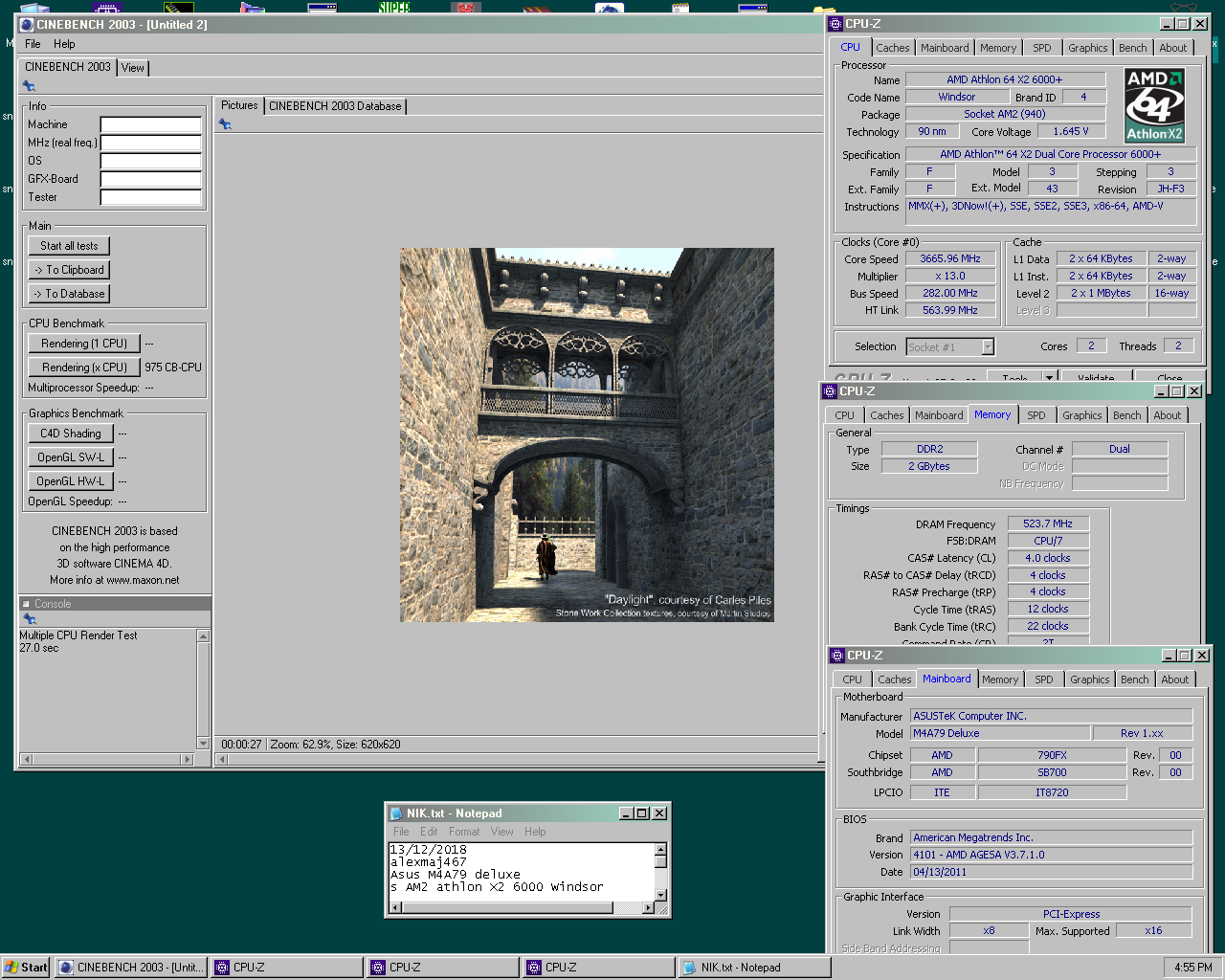Run Rendering (1 CPU) benchmark
Screen dimensions: 1225x980
pos(84,344)
